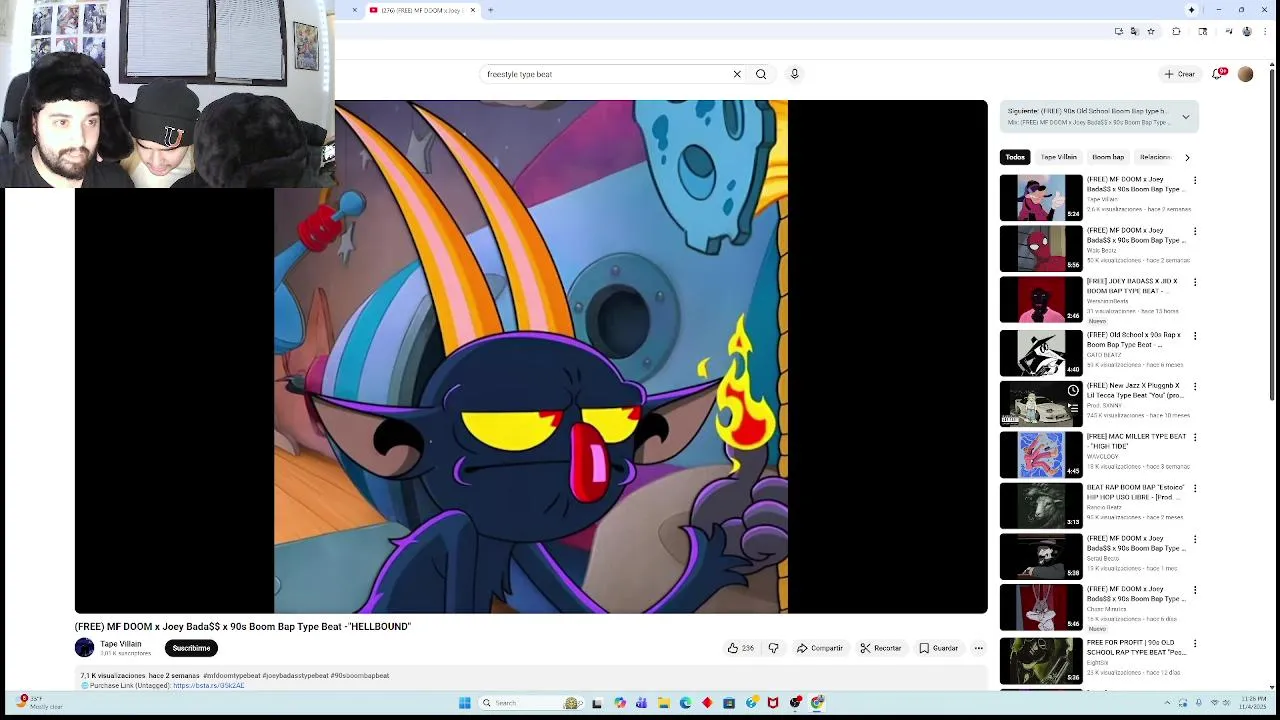Bookmark this page with star icon
1280x720 pixels.
point(1151,31)
